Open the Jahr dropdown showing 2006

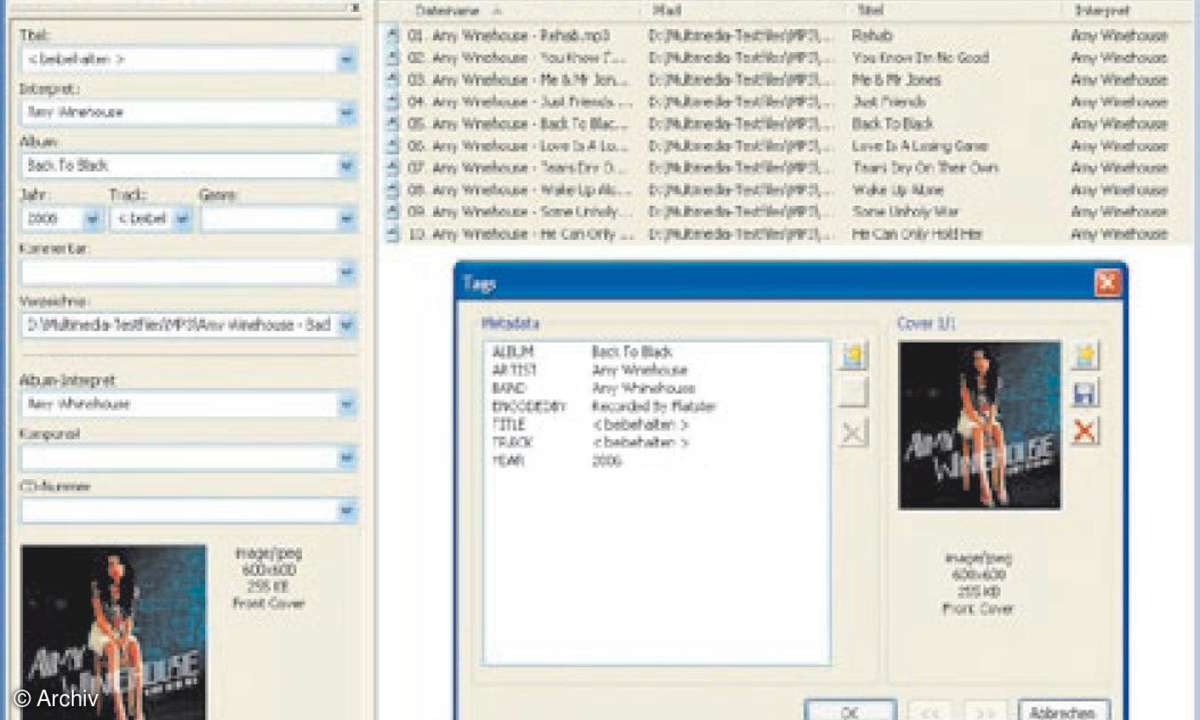(x=93, y=219)
